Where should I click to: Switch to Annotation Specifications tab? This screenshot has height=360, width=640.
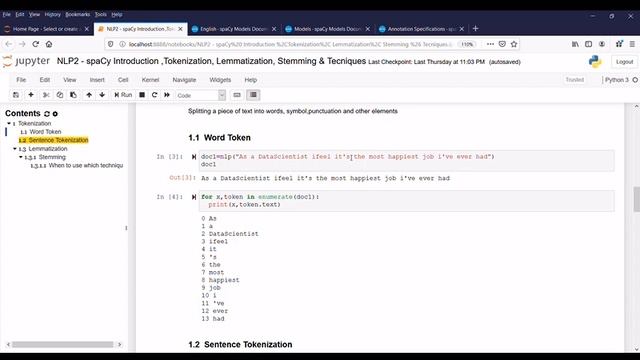(422, 29)
